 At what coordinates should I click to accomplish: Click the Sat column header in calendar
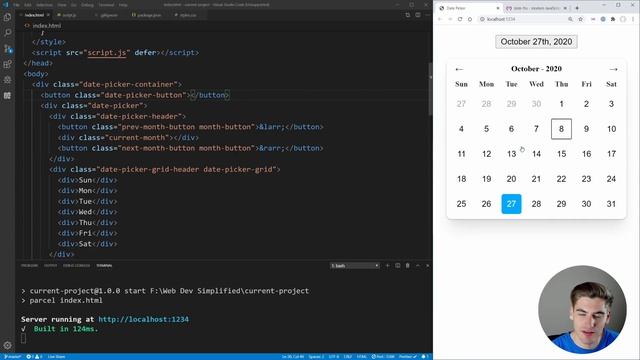[611, 84]
